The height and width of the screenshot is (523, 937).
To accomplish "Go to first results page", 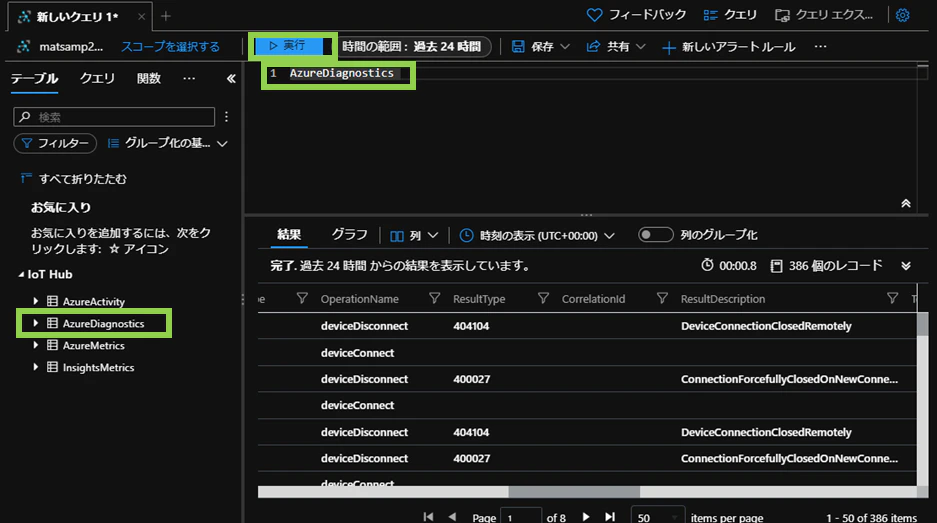I will click(428, 516).
